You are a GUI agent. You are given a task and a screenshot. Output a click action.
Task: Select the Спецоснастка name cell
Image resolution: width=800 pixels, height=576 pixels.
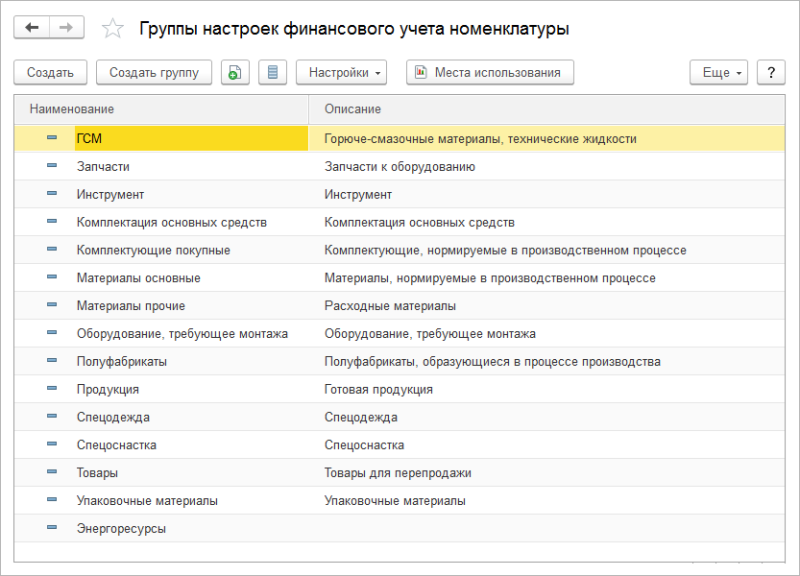point(116,445)
